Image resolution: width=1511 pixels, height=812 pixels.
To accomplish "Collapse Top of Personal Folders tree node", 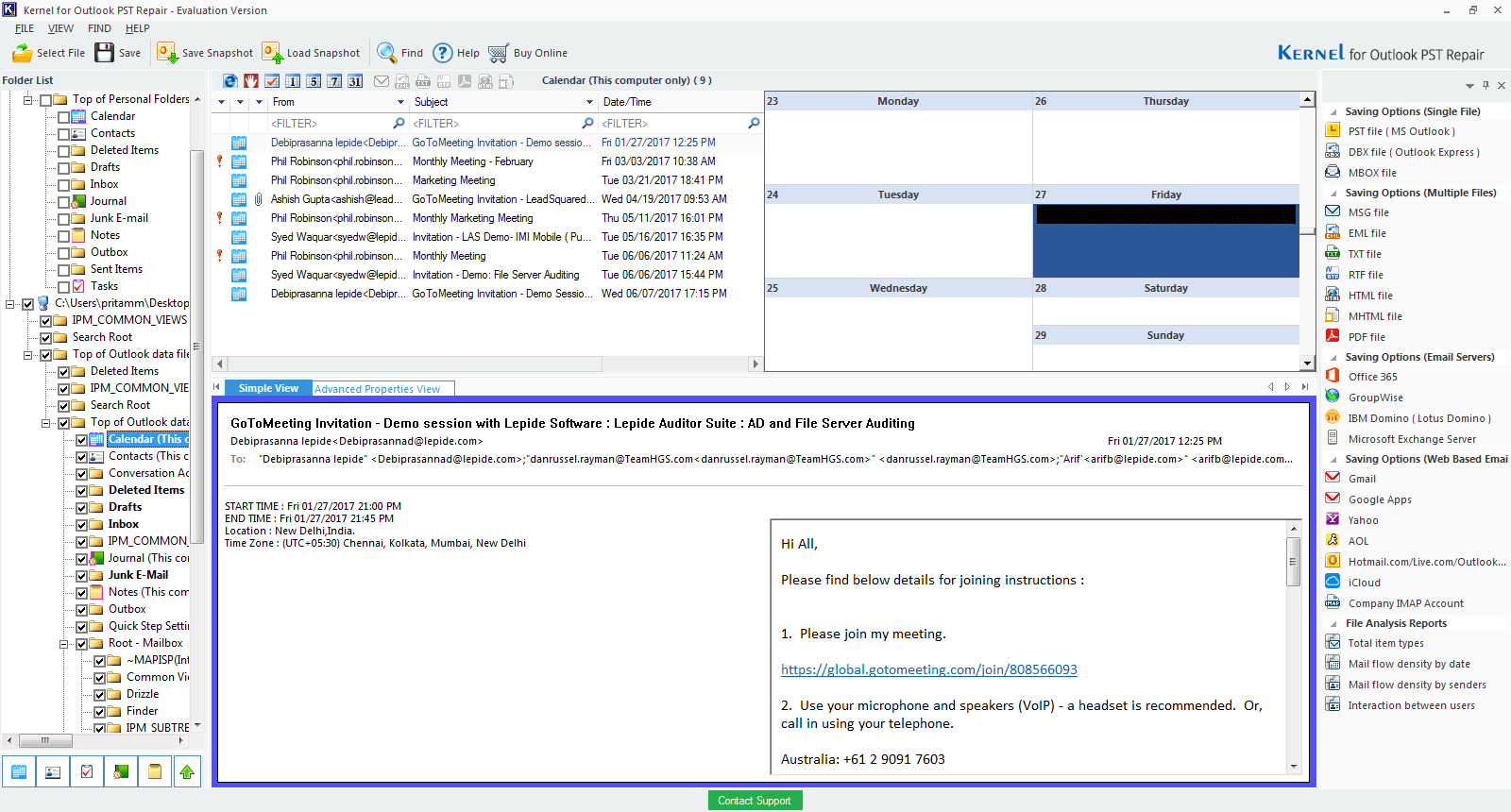I will tap(27, 99).
